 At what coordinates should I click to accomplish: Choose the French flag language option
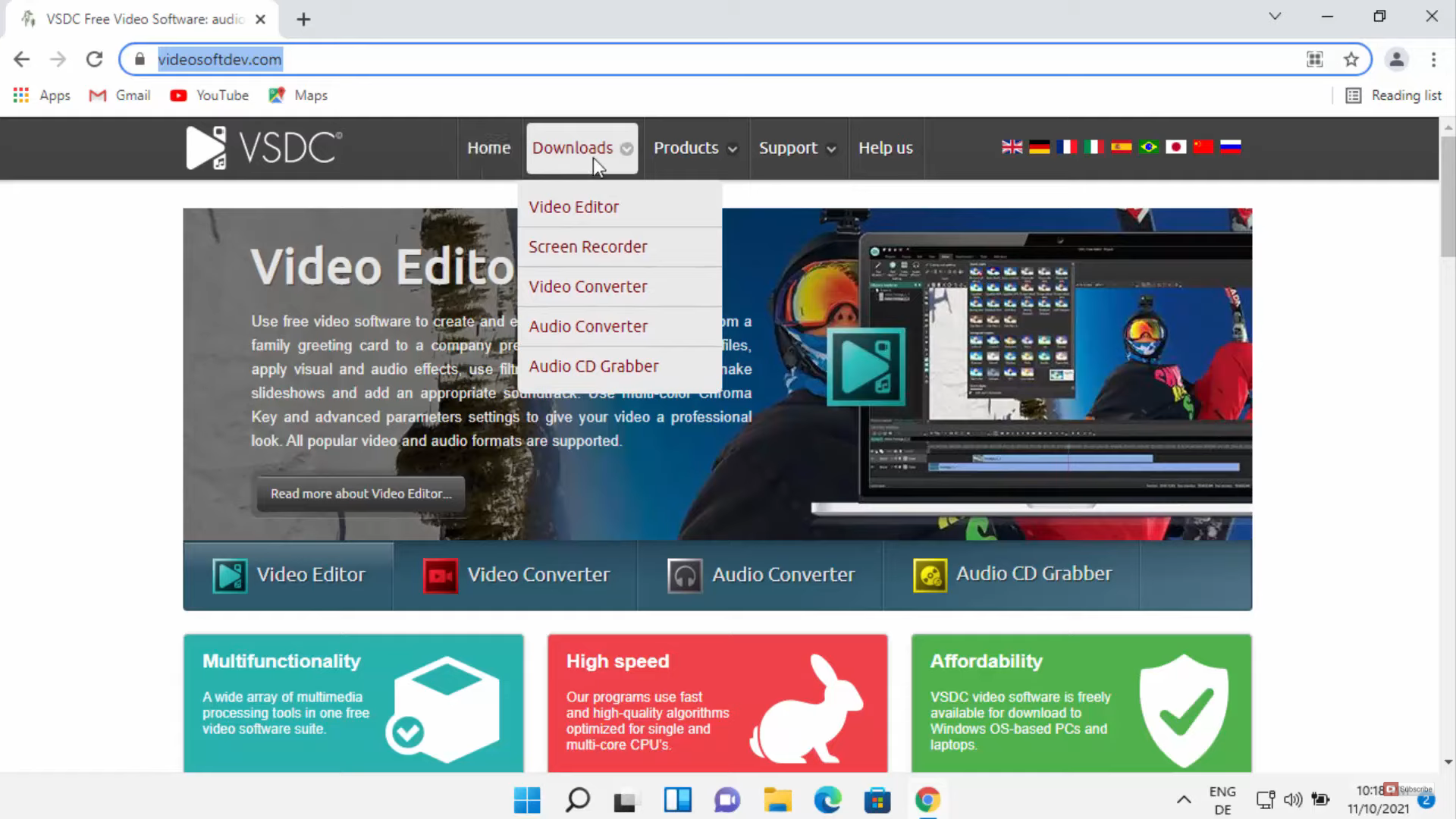coord(1066,147)
